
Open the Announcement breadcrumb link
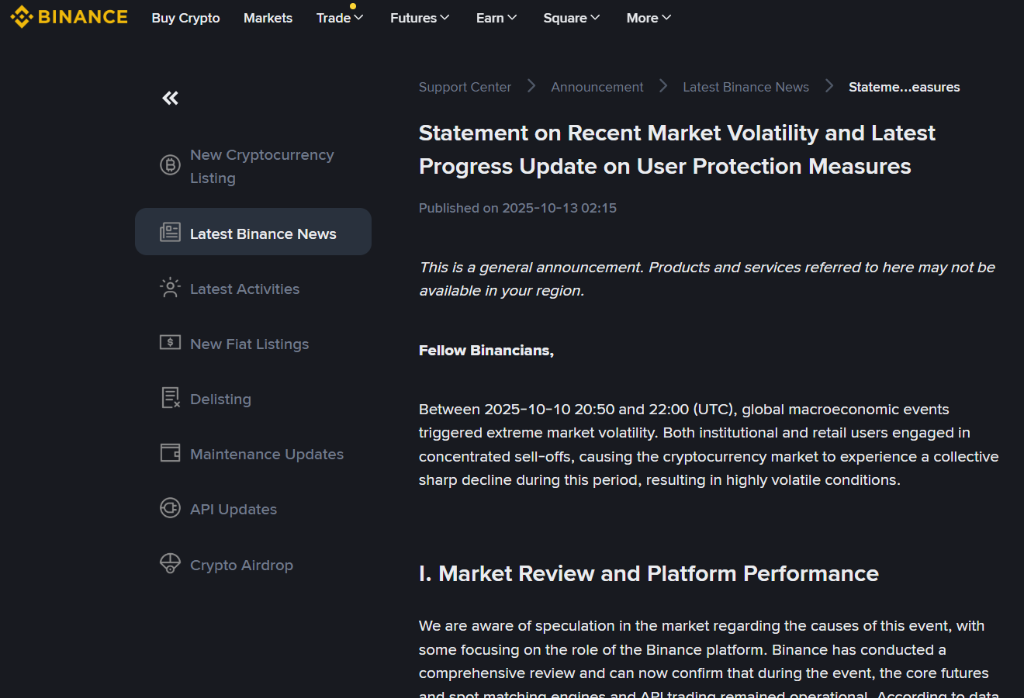[597, 87]
